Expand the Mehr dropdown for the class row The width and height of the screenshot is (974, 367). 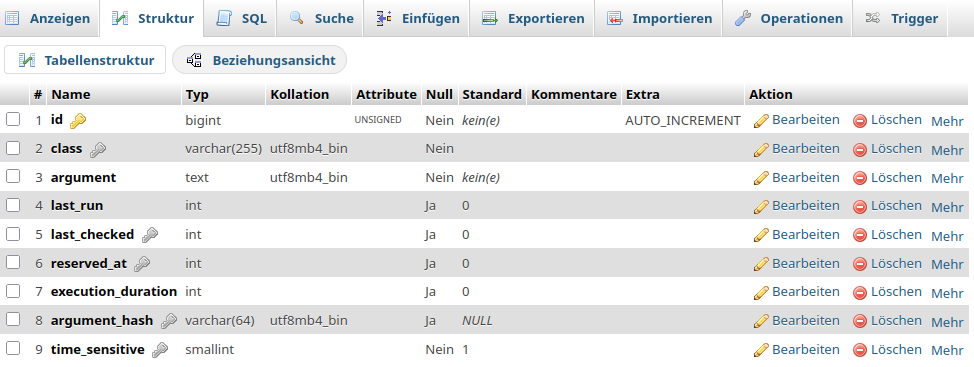(947, 150)
